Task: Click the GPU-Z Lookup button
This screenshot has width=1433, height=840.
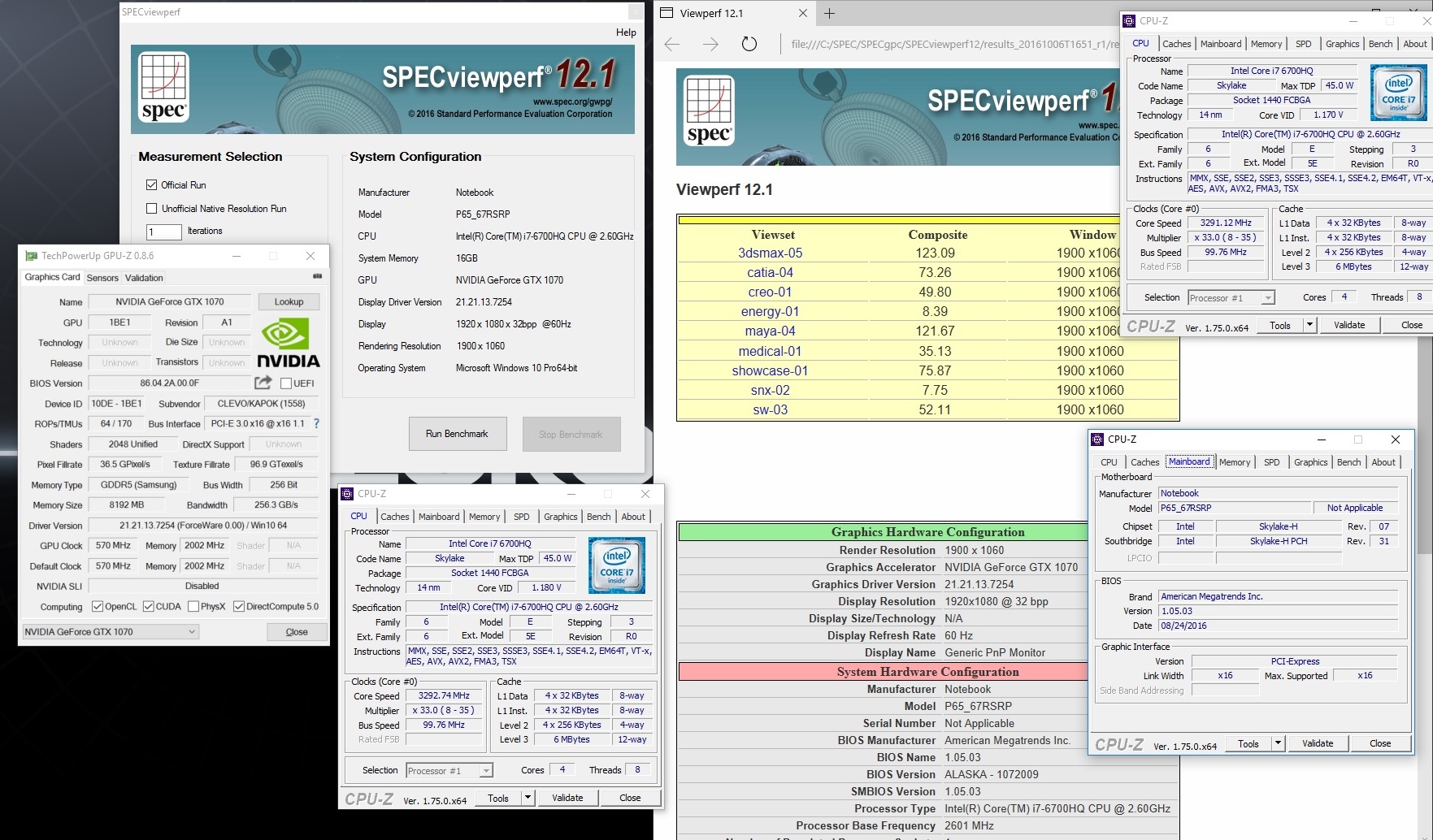Action: coord(289,301)
